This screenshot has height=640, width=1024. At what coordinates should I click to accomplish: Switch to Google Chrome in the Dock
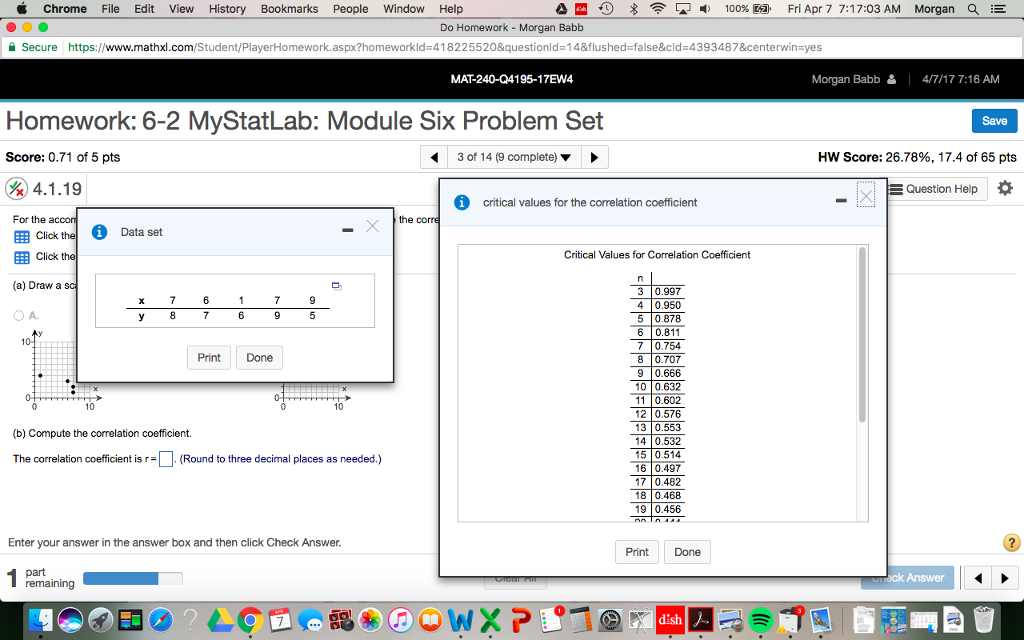[250, 620]
